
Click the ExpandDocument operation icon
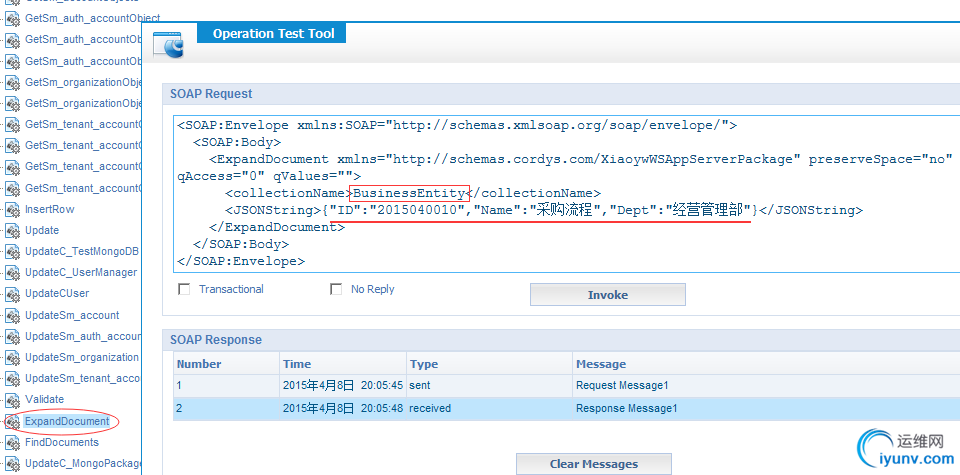coord(13,422)
